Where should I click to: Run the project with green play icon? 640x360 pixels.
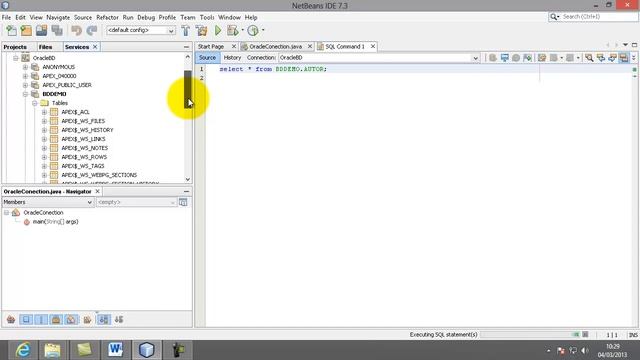pos(218,31)
